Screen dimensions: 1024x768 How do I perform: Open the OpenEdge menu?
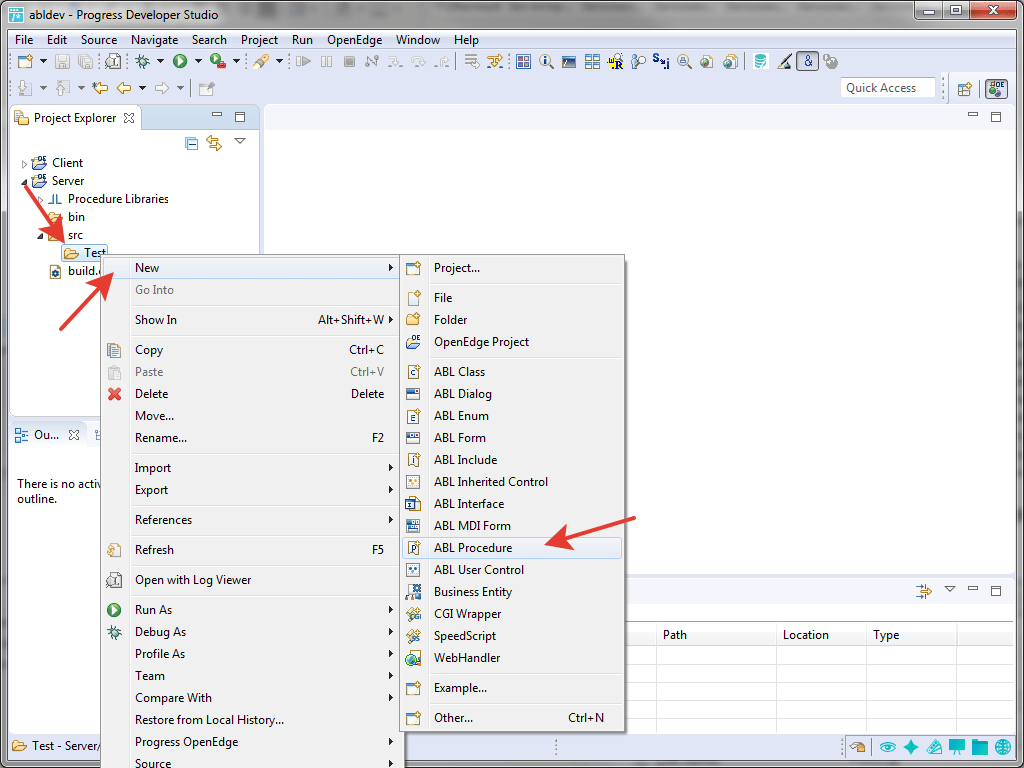tap(355, 40)
